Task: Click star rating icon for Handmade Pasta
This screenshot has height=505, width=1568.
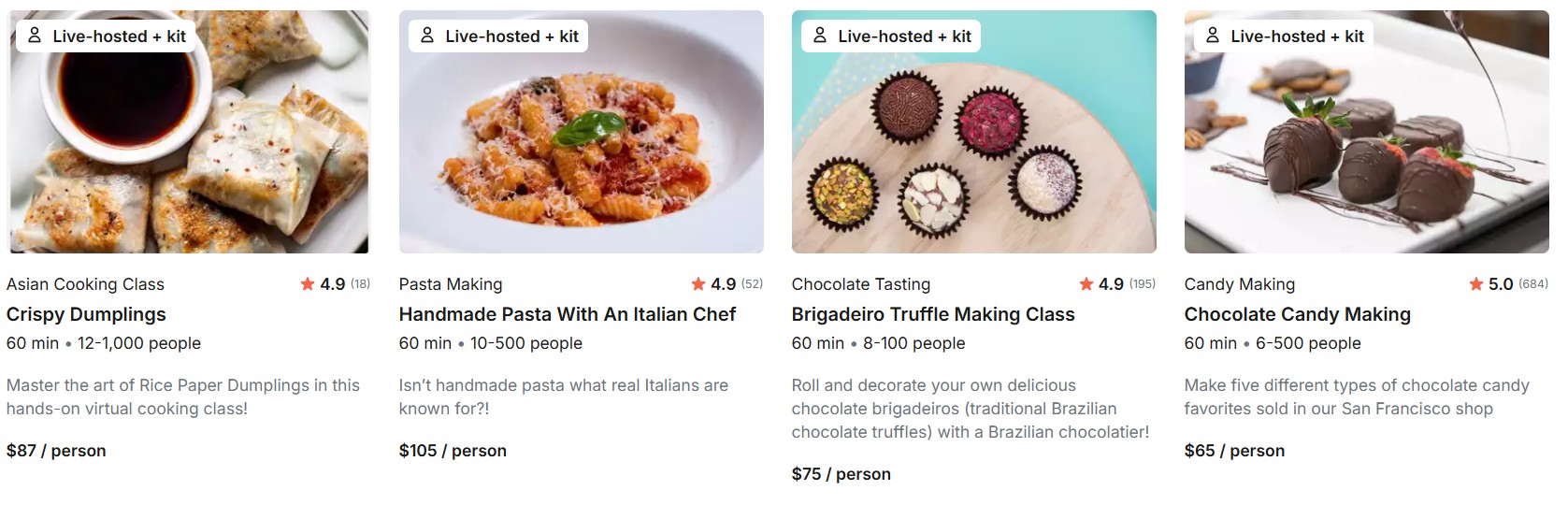Action: (698, 283)
